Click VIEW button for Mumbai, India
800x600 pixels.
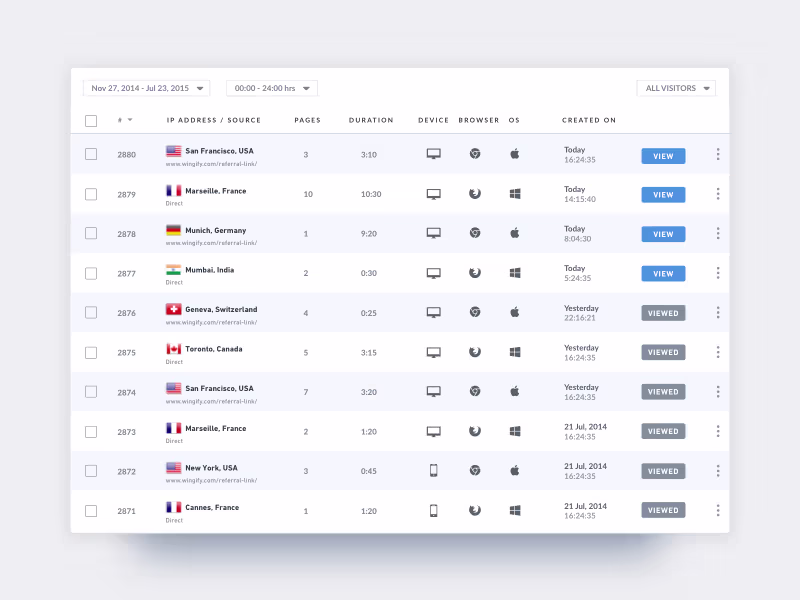click(663, 274)
